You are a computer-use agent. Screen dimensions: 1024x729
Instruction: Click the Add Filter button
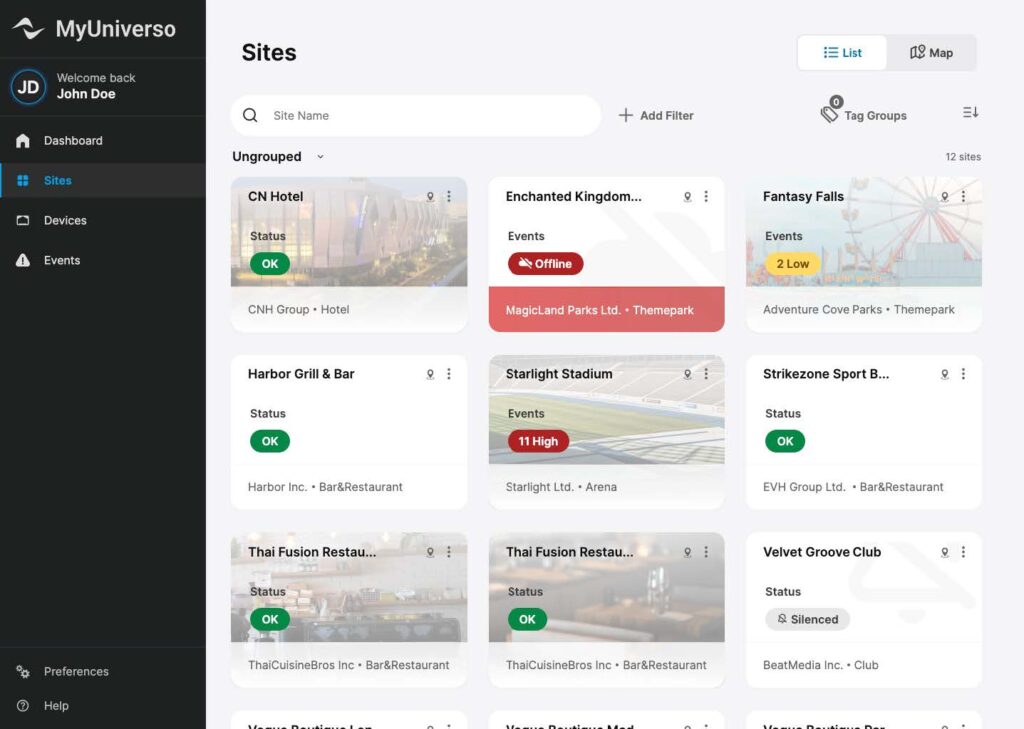click(x=656, y=116)
